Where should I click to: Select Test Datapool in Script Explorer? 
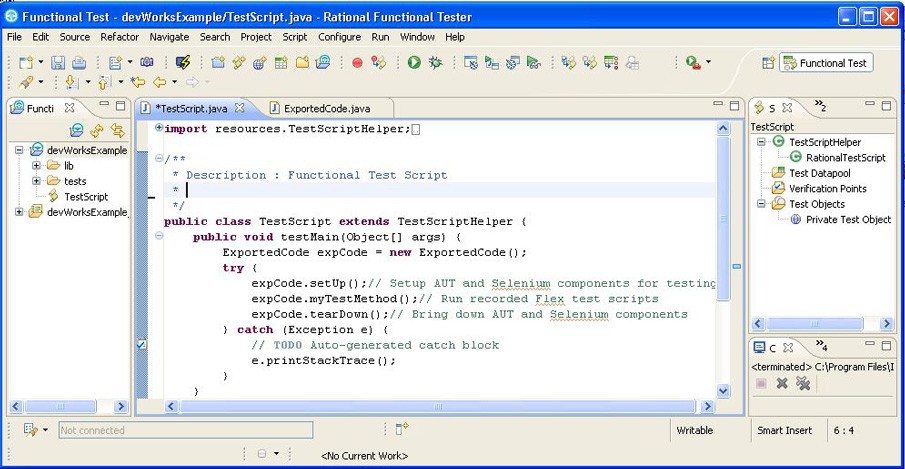click(x=820, y=173)
